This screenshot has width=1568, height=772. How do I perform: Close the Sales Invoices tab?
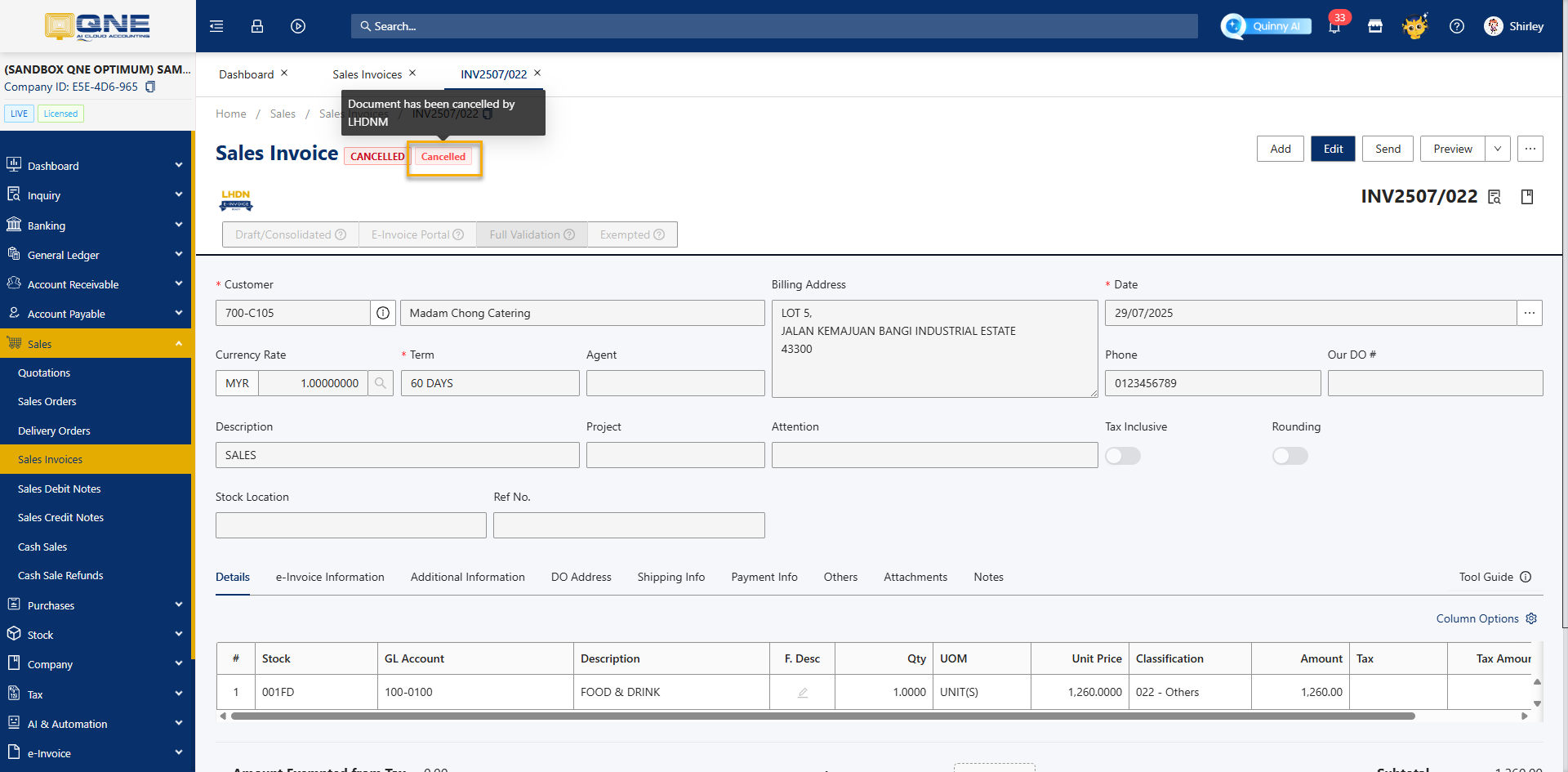pyautogui.click(x=412, y=73)
